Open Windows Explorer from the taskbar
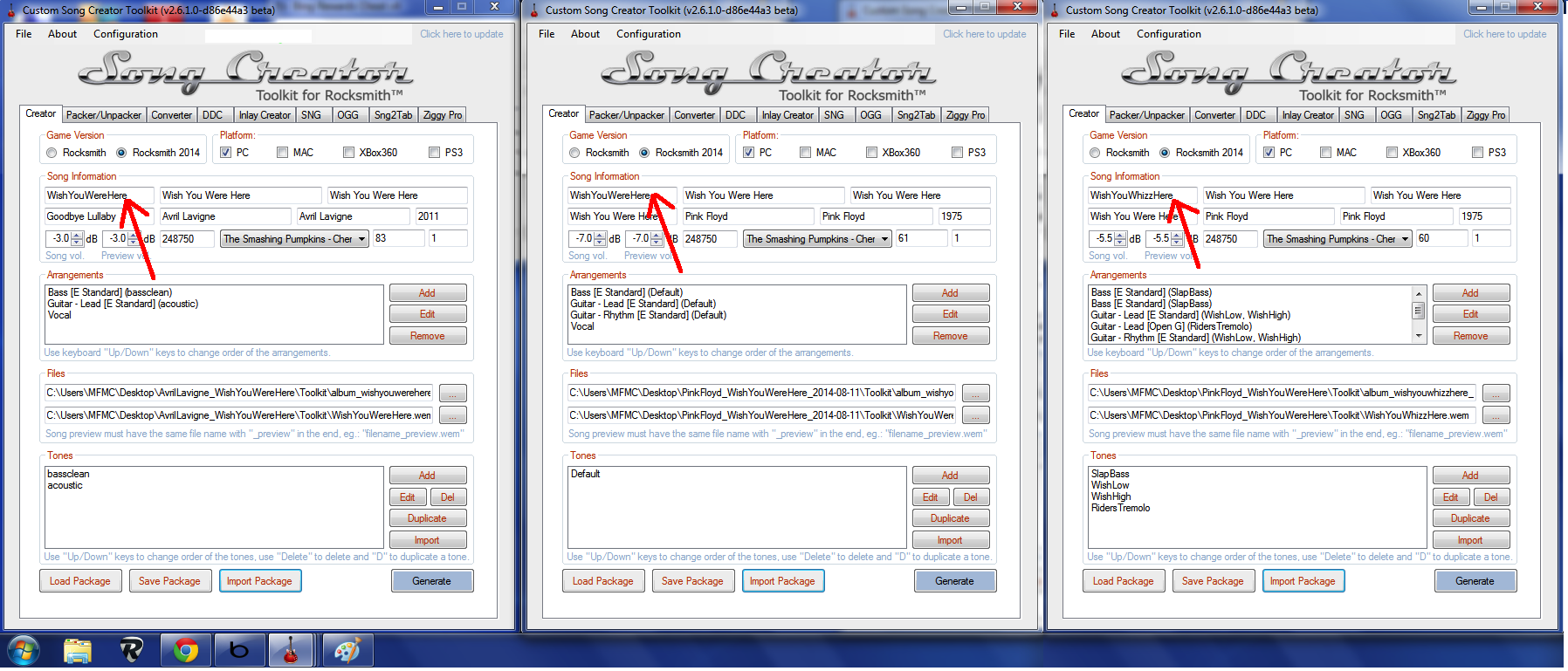The image size is (1568, 671). tap(78, 651)
